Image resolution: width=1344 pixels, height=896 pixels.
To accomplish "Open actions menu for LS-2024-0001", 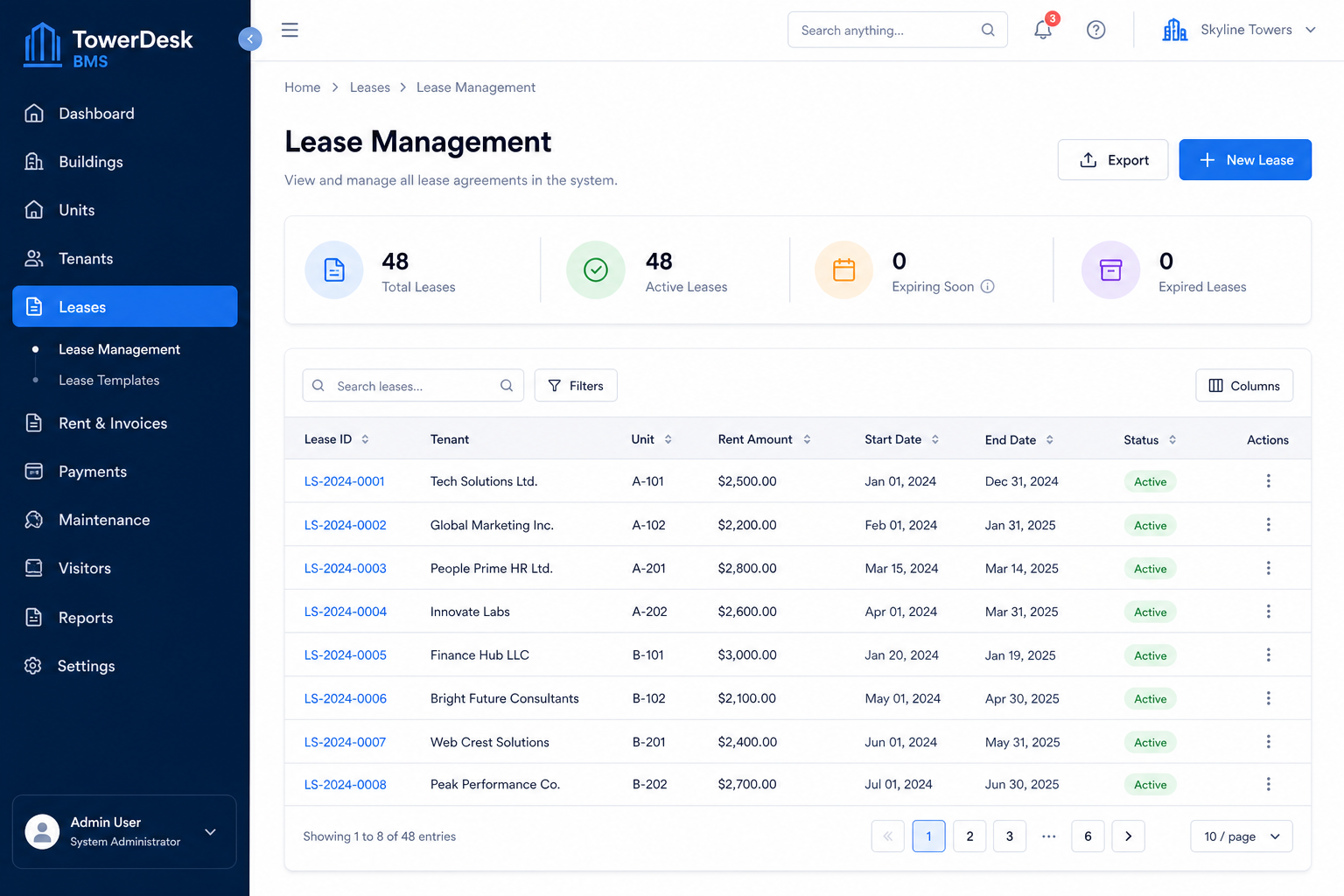I will click(x=1268, y=481).
